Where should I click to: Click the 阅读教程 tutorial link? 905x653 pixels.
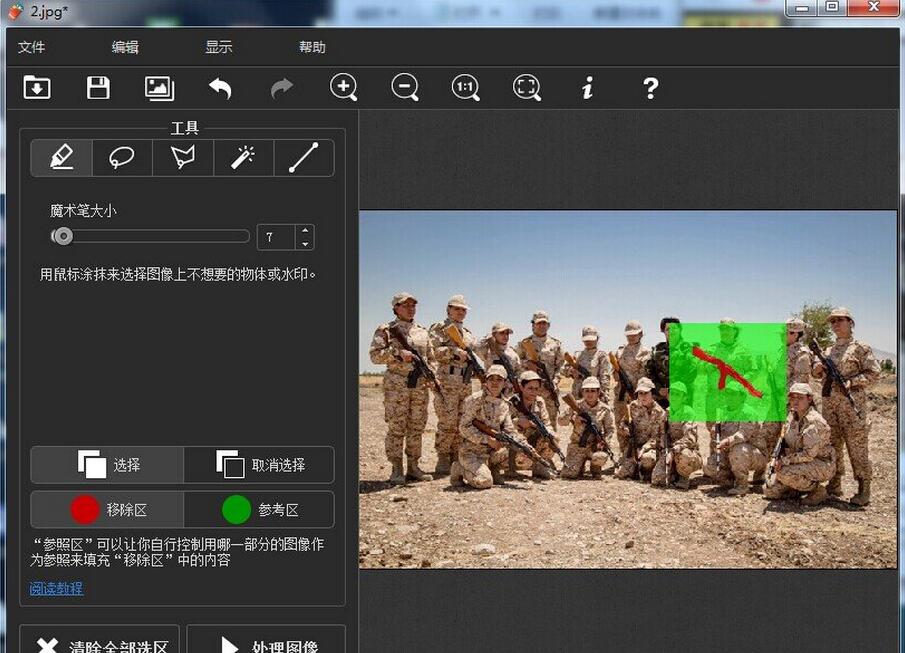[56, 589]
